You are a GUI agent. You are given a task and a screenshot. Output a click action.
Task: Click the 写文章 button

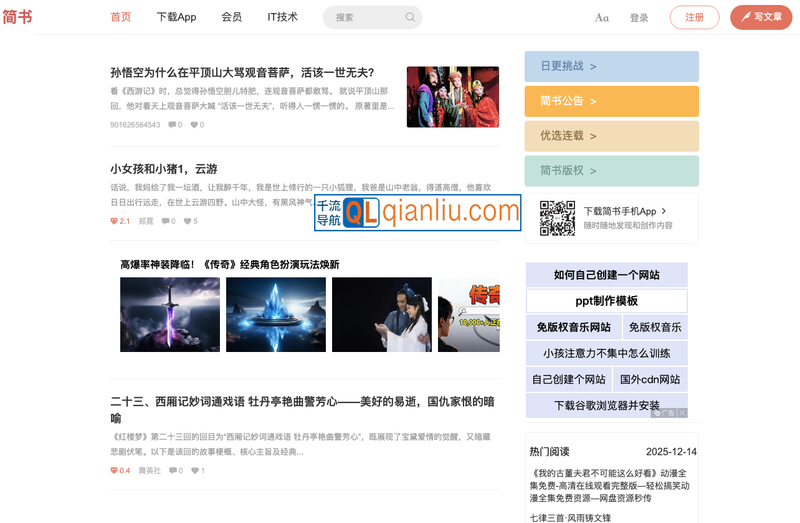(x=761, y=17)
